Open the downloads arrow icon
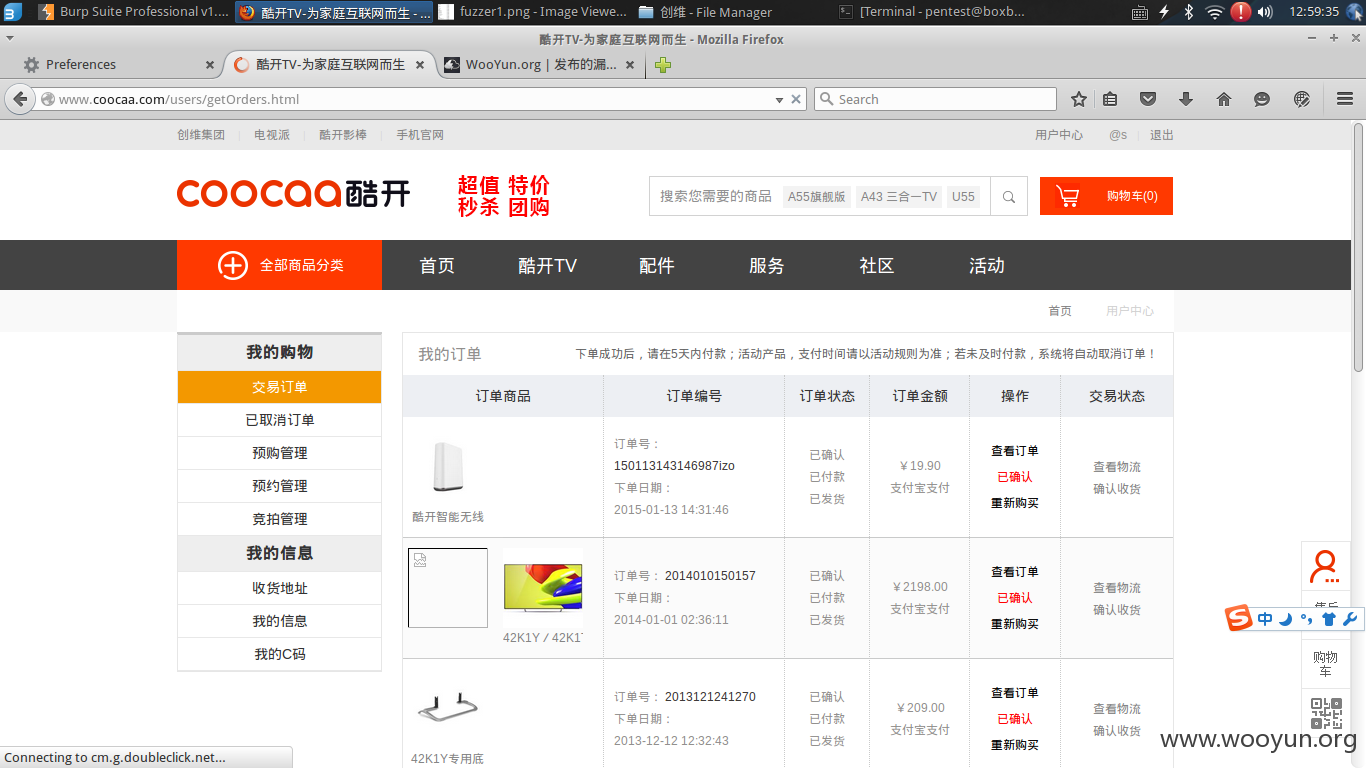Viewport: 1366px width, 768px height. [x=1186, y=99]
